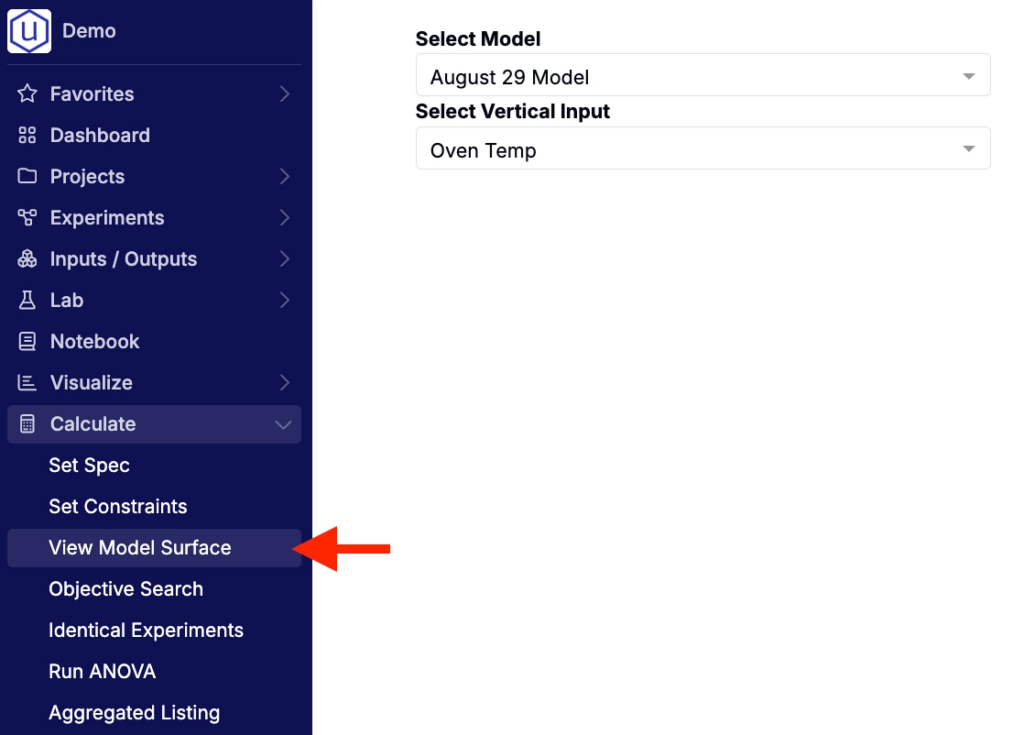
Task: Open the Select Vertical Input dropdown
Action: tap(703, 148)
